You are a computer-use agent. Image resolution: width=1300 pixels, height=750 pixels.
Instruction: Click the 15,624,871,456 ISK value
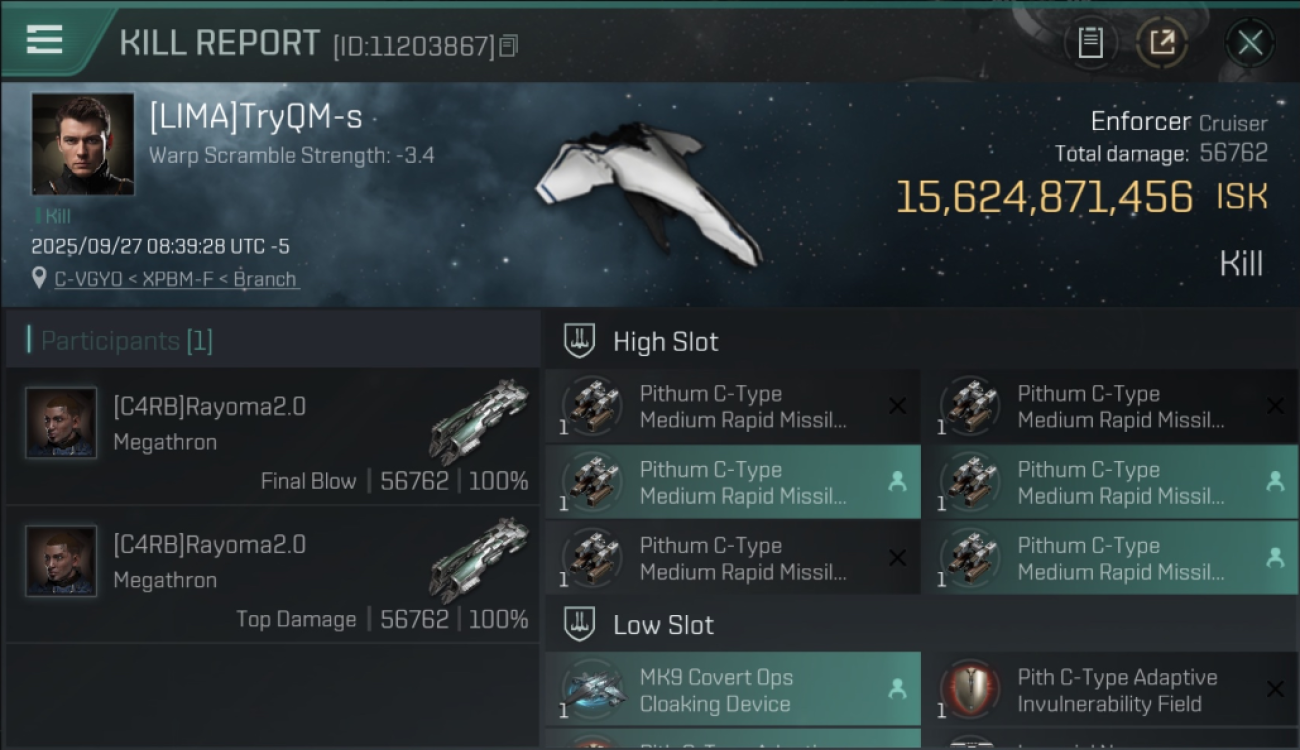tap(1044, 197)
